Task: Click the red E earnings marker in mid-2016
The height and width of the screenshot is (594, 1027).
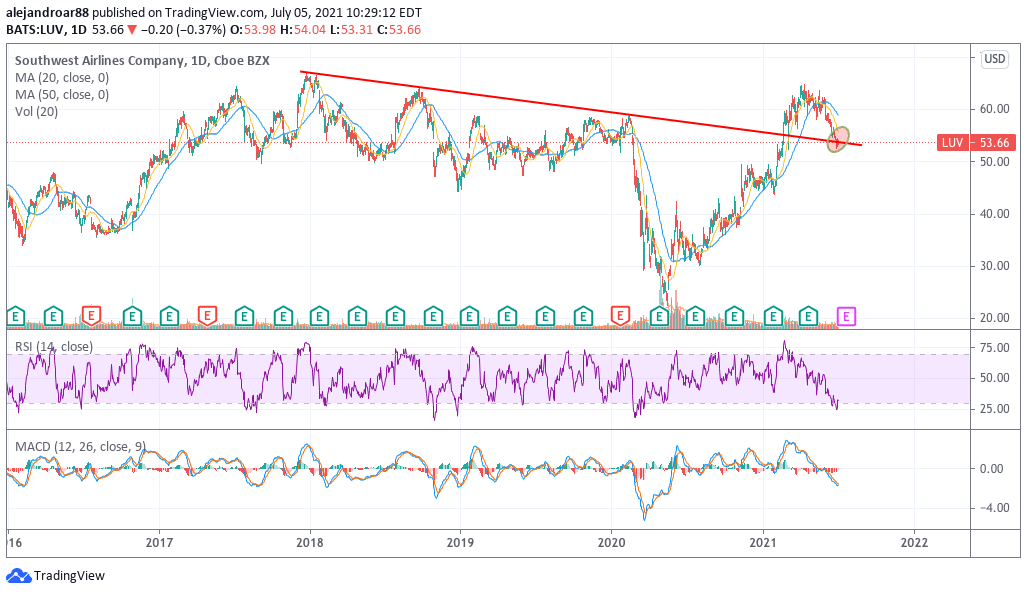Action: pyautogui.click(x=91, y=316)
